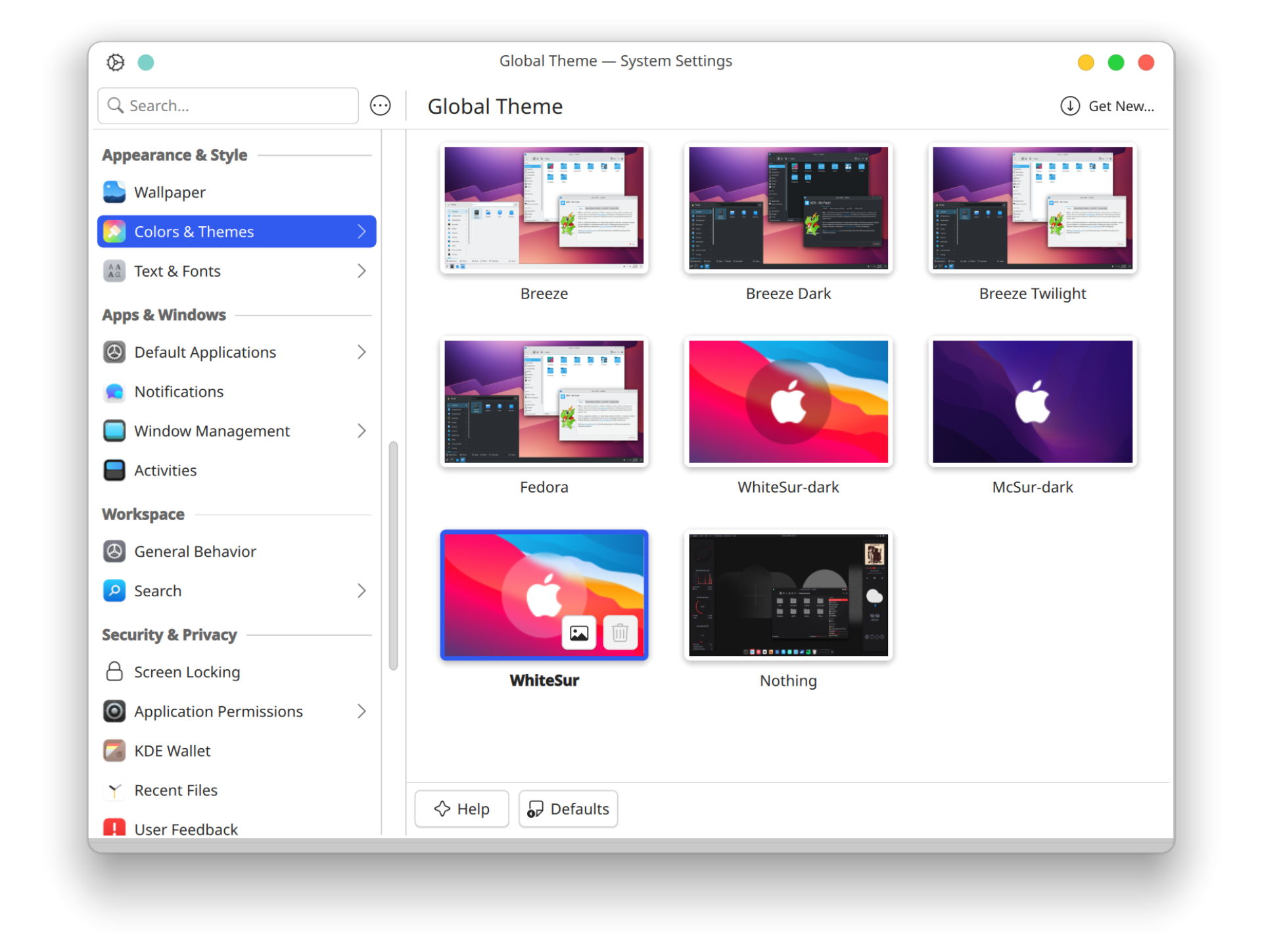
Task: Open the overflow menu beside the search field
Action: [380, 105]
